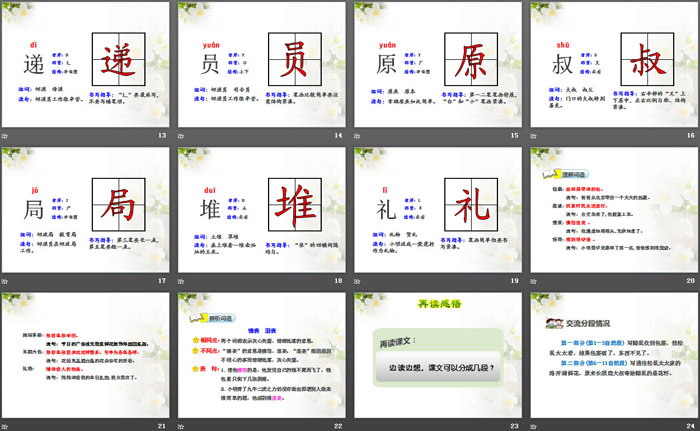Viewport: 700px width, 431px height.
Task: Click the black 堆 character on slide 18
Action: pos(210,210)
